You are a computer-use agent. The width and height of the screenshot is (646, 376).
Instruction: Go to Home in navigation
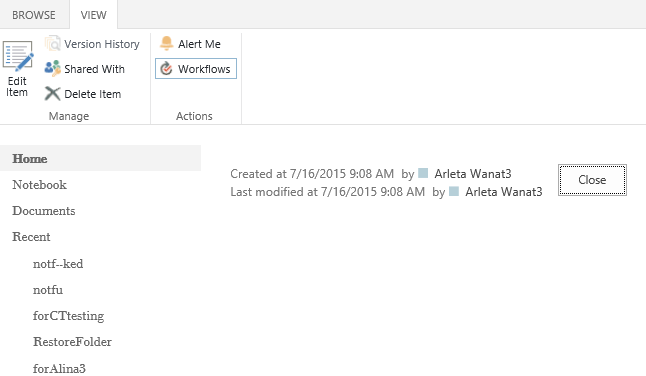tap(30, 159)
